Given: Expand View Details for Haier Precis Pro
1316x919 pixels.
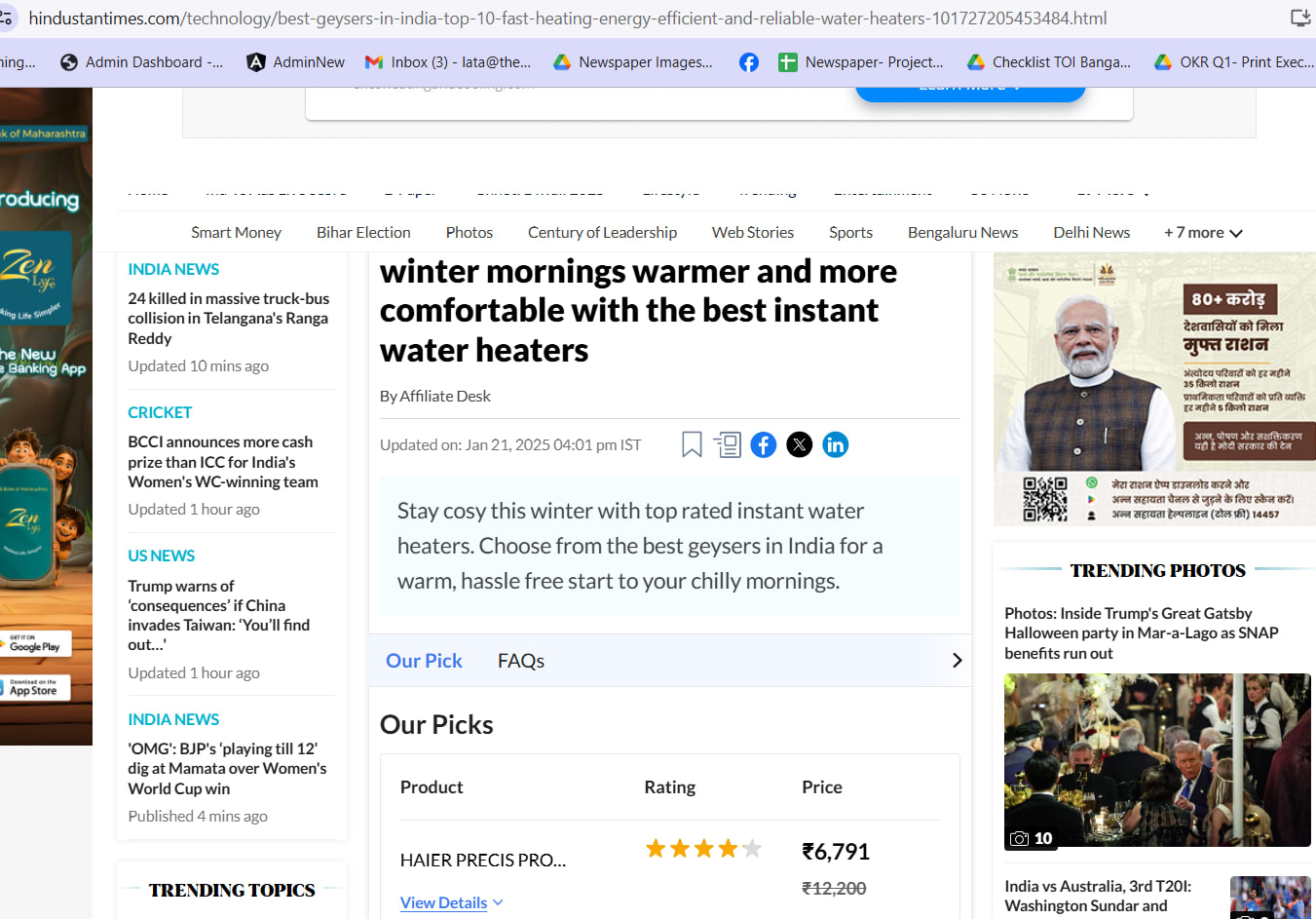Looking at the screenshot, I should [x=451, y=902].
